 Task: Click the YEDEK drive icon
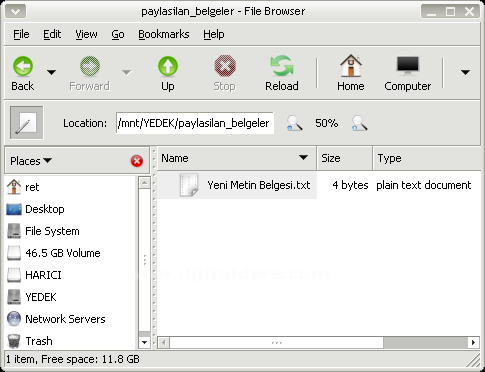click(x=14, y=297)
